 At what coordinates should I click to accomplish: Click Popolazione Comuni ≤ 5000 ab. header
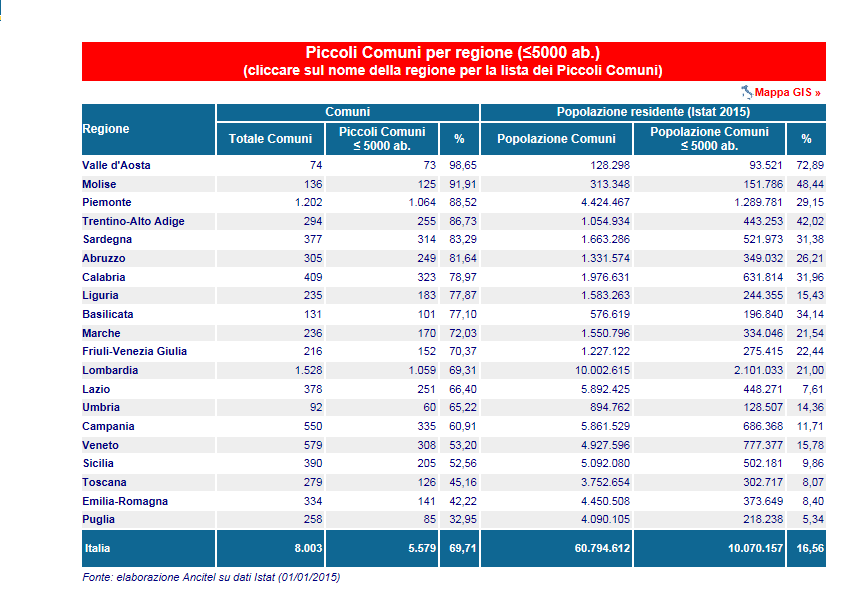709,139
